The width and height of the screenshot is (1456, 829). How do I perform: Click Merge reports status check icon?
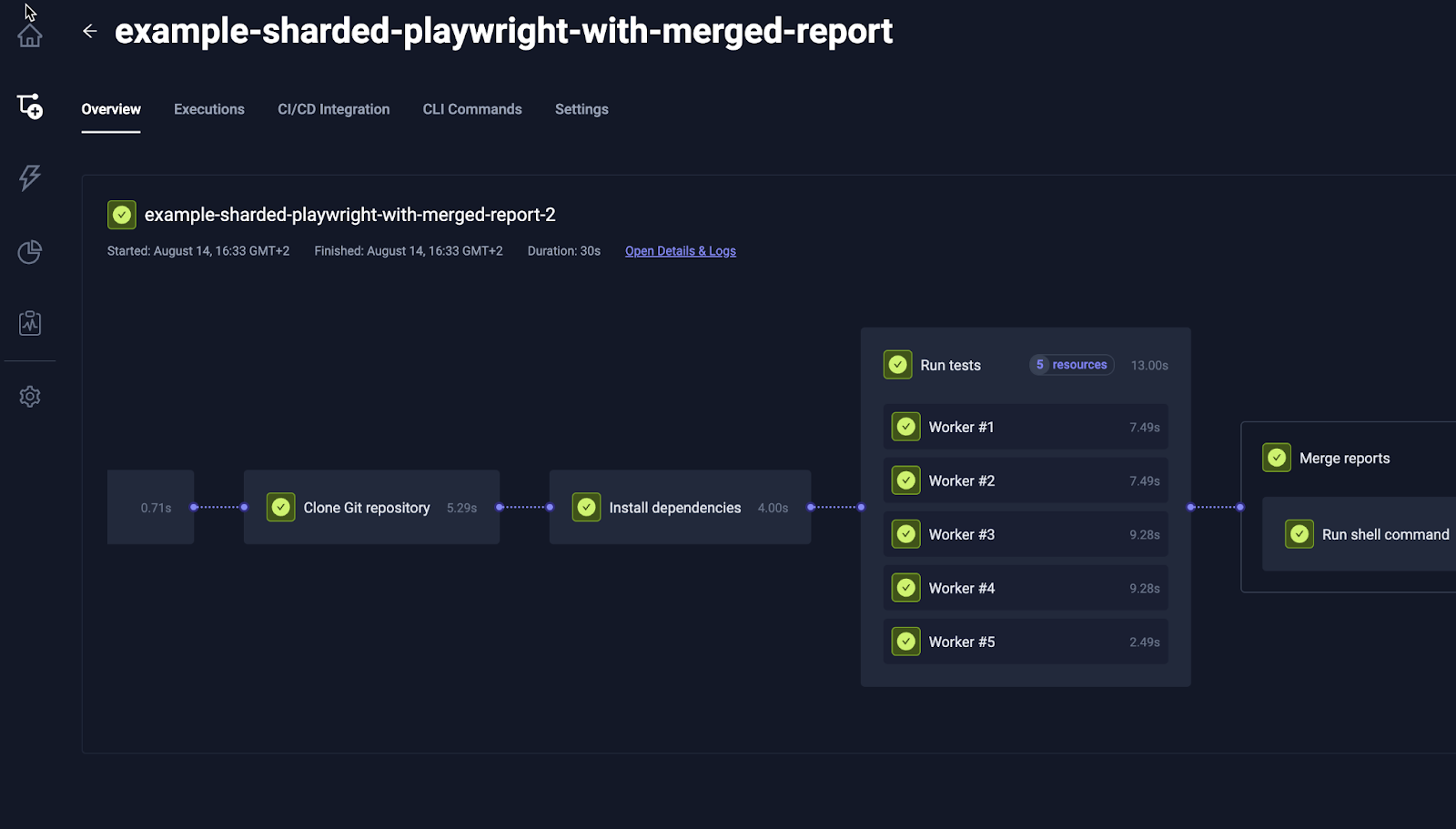click(1277, 458)
